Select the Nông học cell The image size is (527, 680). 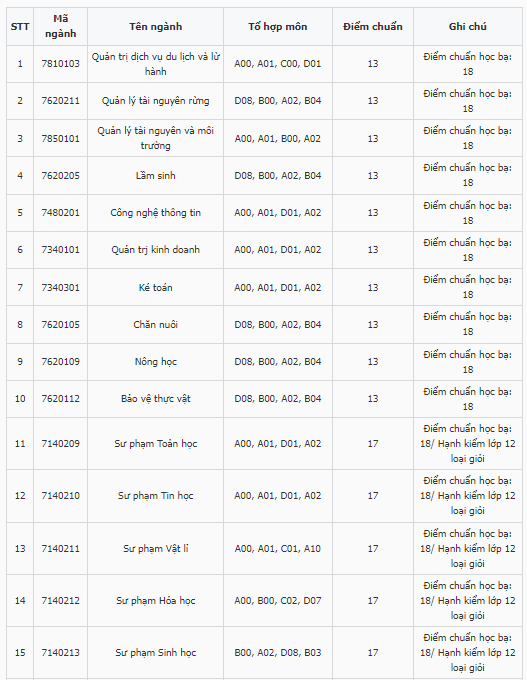coord(155,362)
